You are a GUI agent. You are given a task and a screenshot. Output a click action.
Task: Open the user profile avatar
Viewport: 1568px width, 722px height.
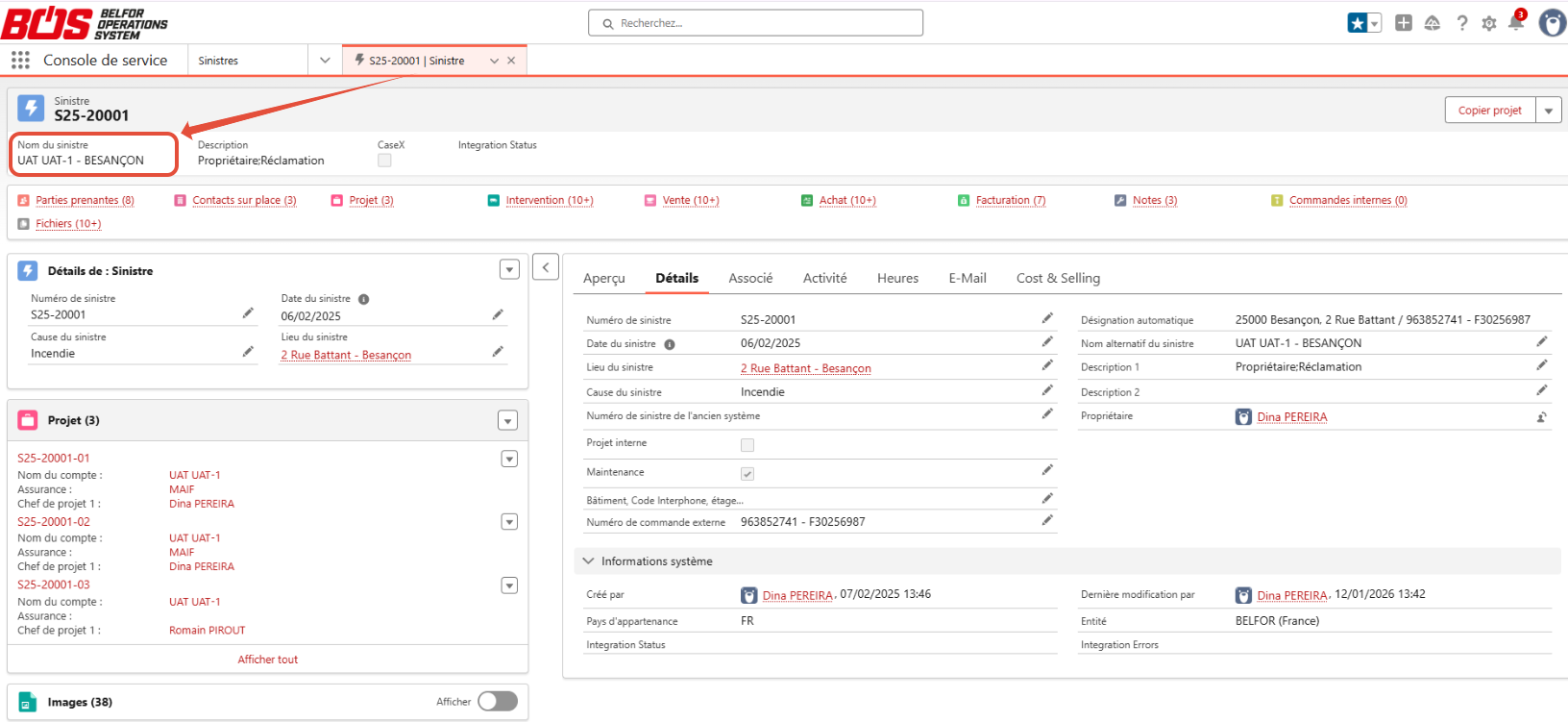tap(1553, 23)
